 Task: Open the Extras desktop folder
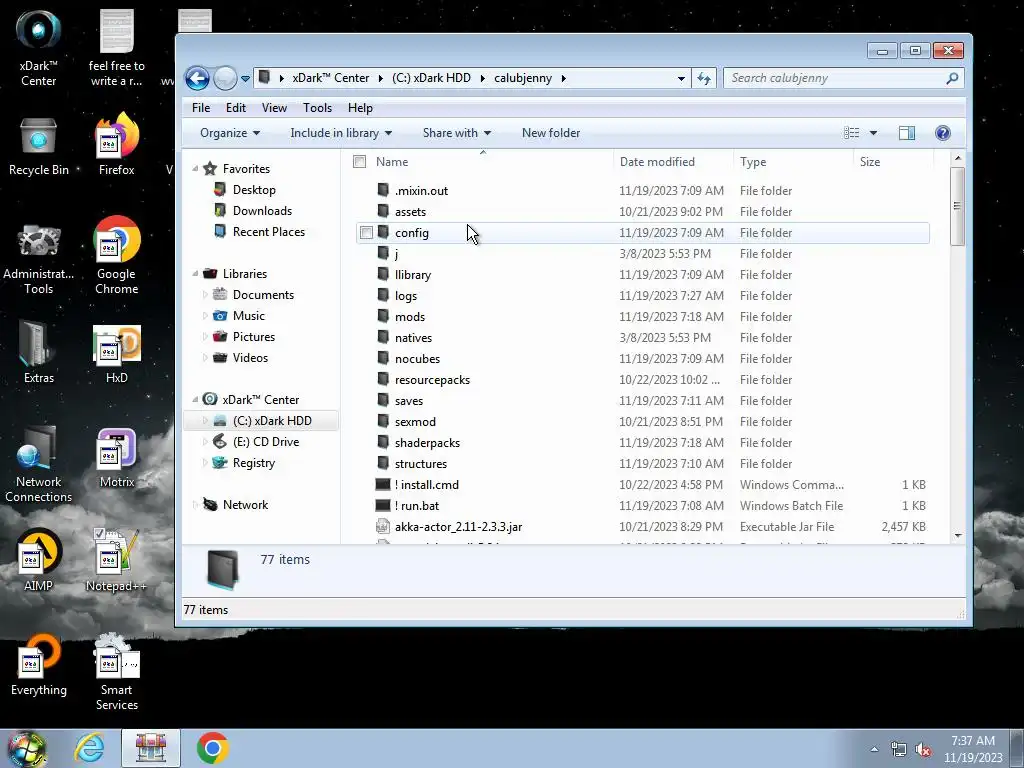click(38, 353)
